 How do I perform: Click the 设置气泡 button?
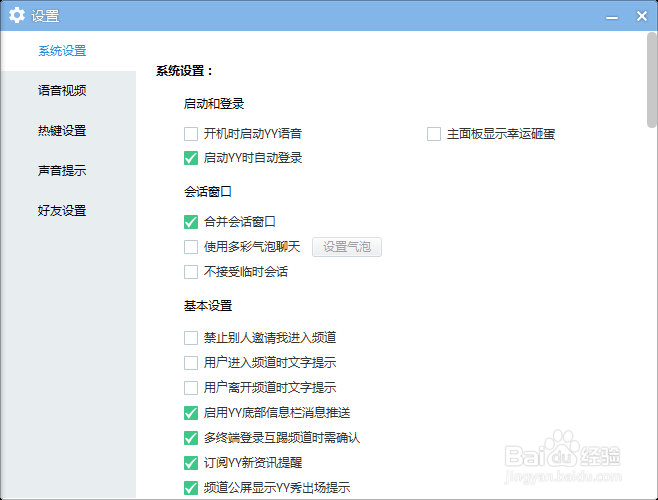tap(347, 247)
